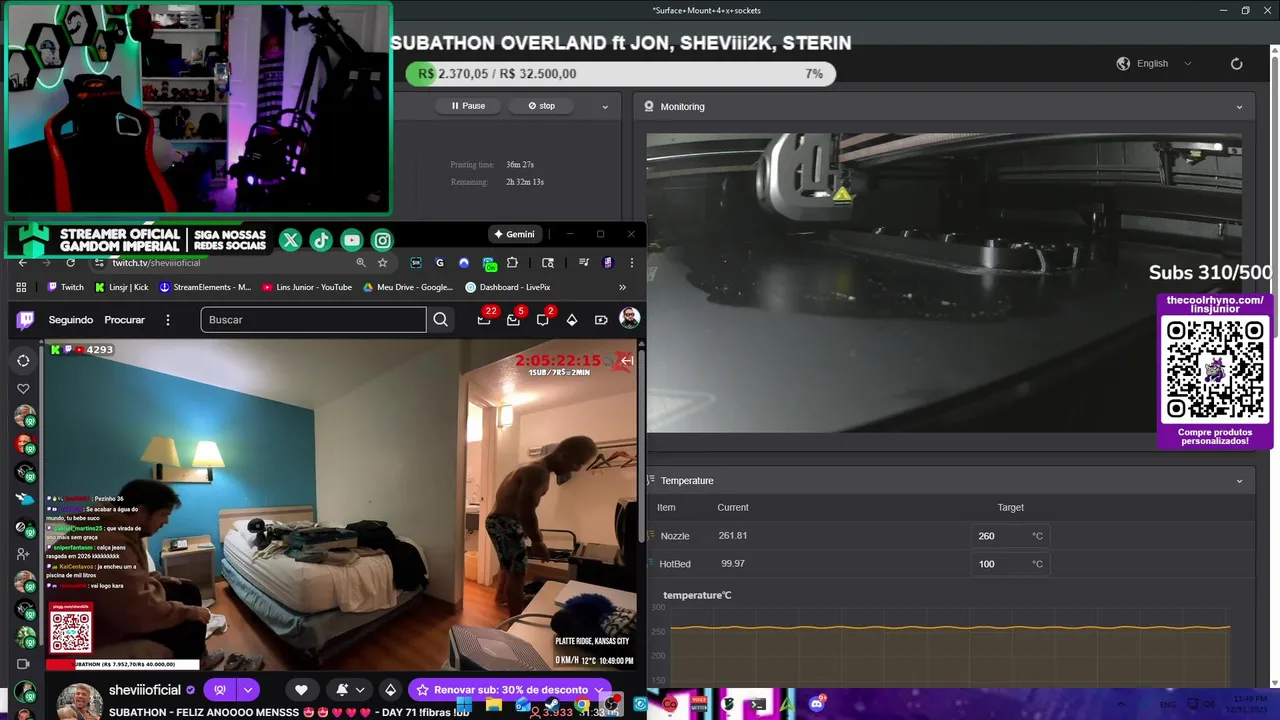This screenshot has width=1280, height=720.
Task: Open Chrome extensions puzzle icon
Action: click(x=512, y=263)
